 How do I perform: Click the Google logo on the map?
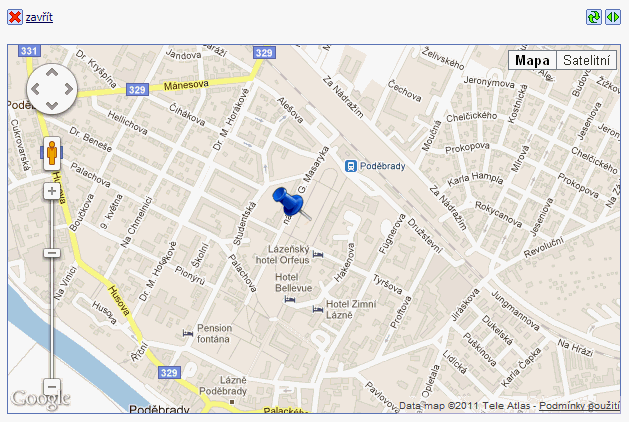(x=41, y=399)
